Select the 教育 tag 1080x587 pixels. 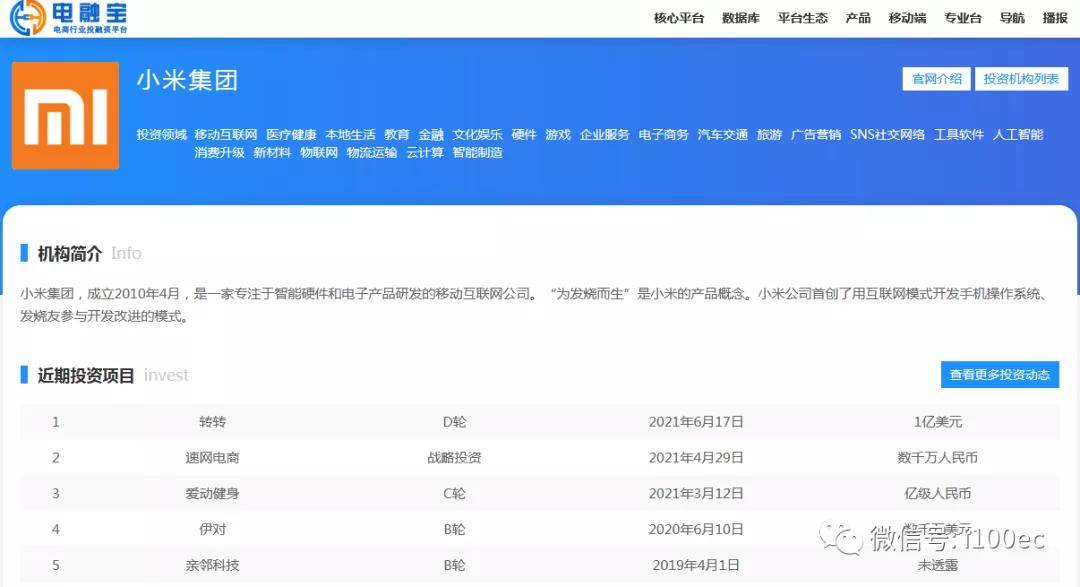click(397, 134)
